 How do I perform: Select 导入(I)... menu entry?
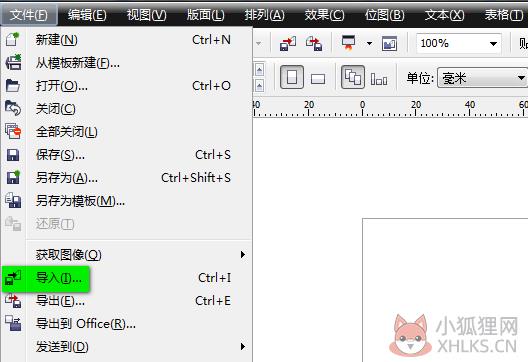[x=127, y=278]
